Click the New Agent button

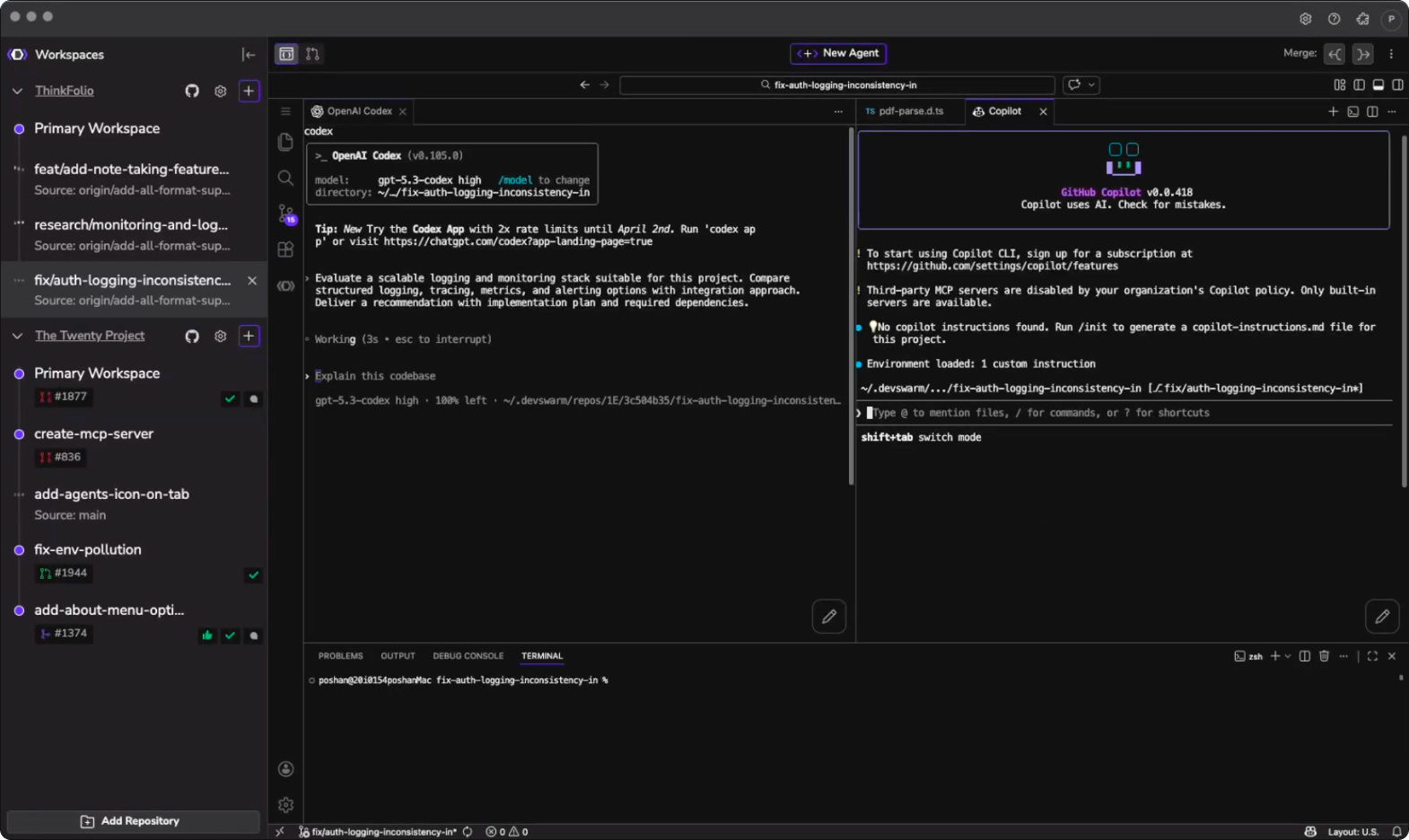tap(838, 54)
